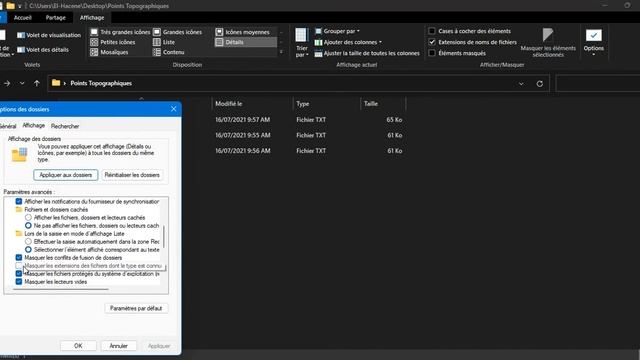Select file row dated 16/07/2021 9:57 AM
640x360 pixels.
(309, 120)
